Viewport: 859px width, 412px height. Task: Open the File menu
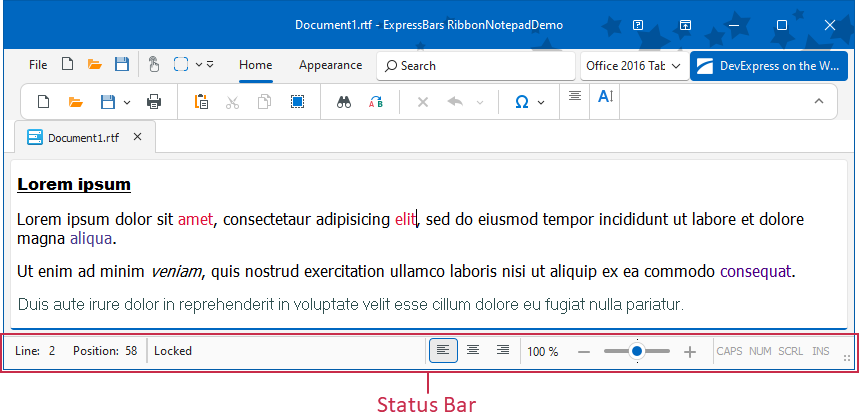coord(38,65)
